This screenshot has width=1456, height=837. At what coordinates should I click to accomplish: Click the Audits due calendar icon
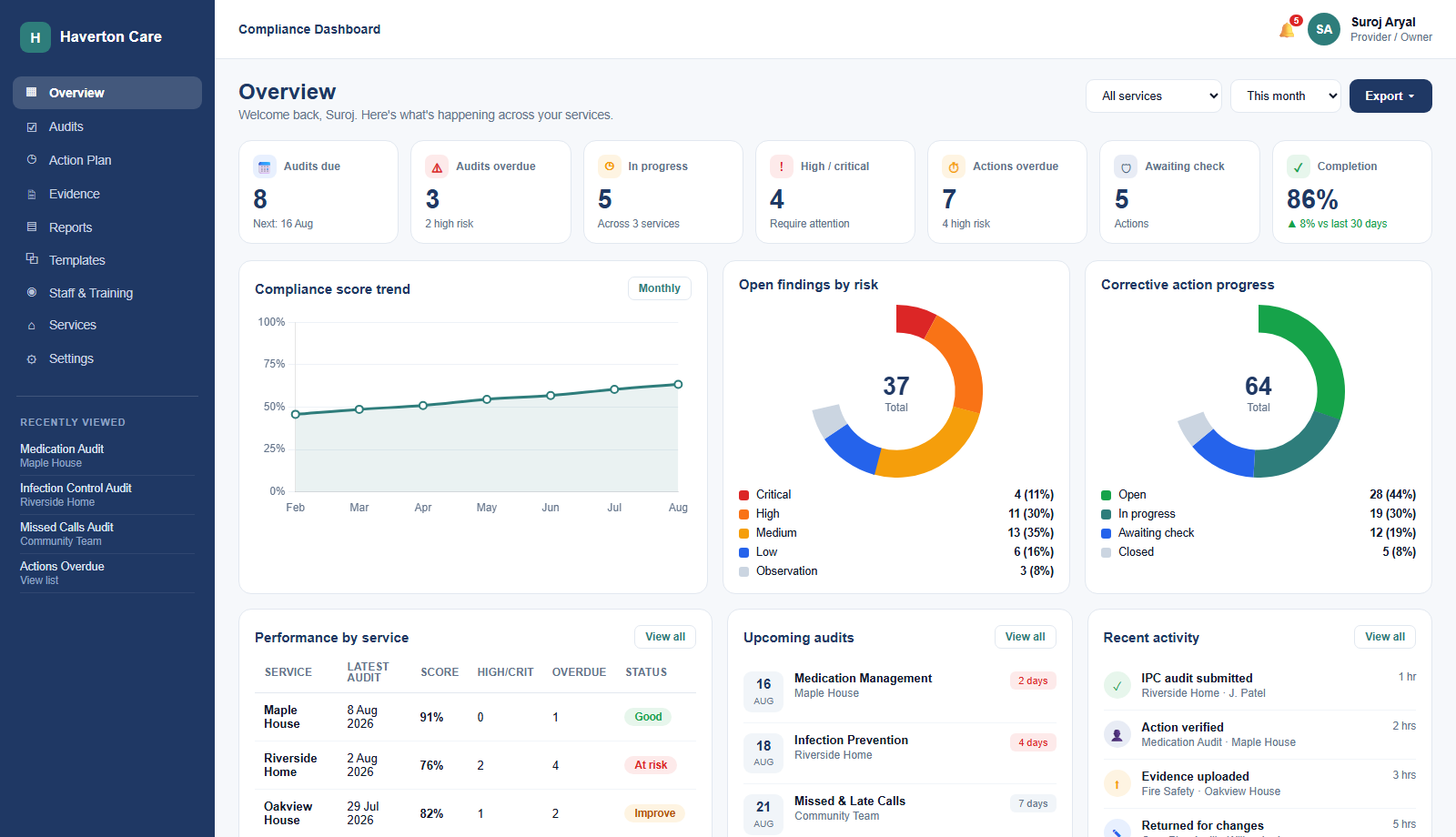(x=265, y=166)
